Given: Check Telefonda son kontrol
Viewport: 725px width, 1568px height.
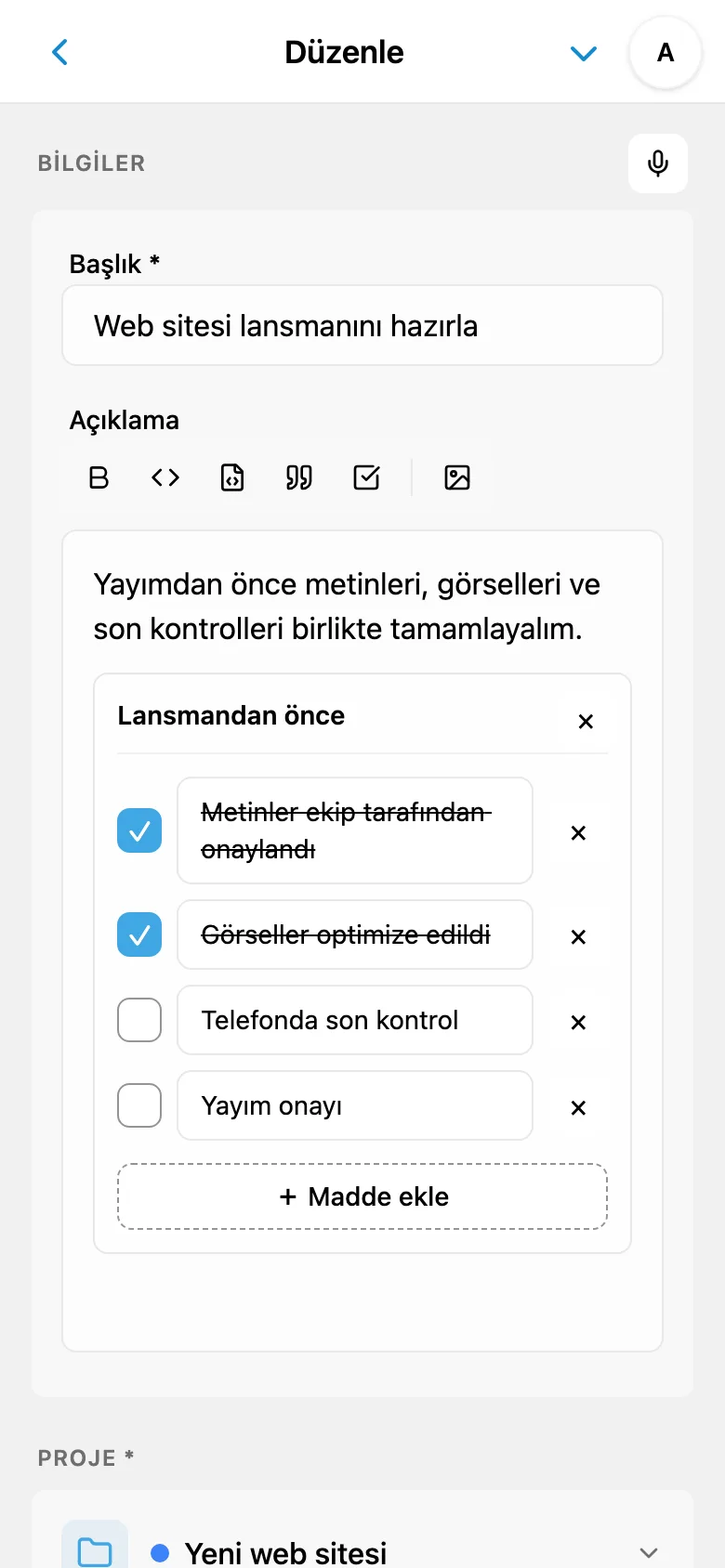Looking at the screenshot, I should click(139, 1020).
